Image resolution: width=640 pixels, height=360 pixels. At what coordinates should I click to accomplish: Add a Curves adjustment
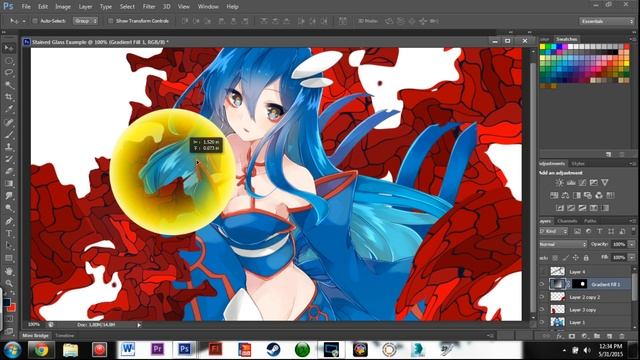coord(582,182)
